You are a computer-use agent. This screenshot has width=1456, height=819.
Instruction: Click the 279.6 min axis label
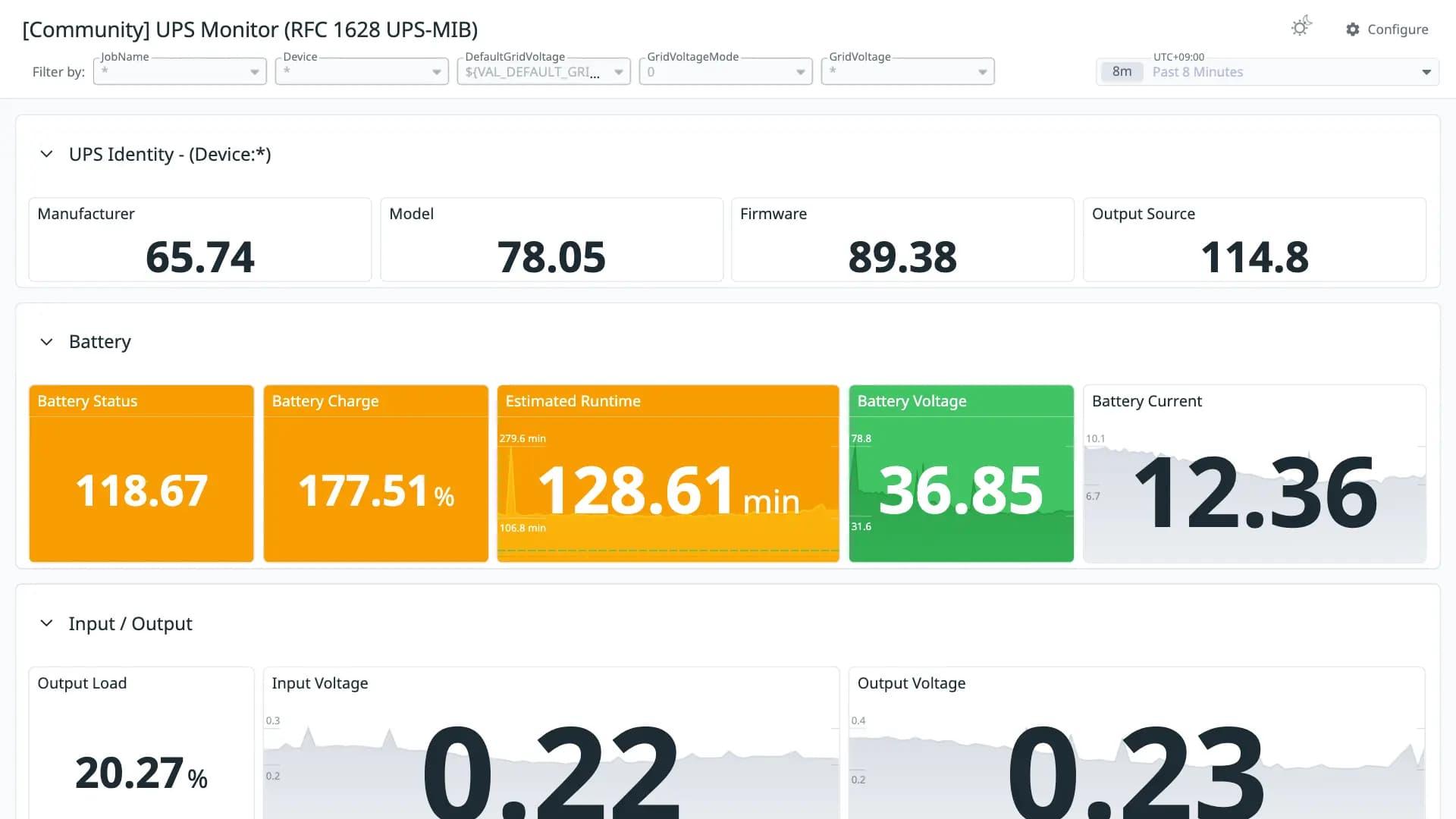point(522,438)
